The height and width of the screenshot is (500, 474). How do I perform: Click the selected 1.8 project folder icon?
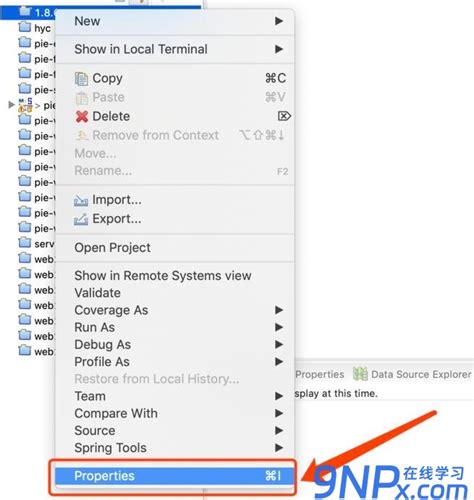pos(25,11)
